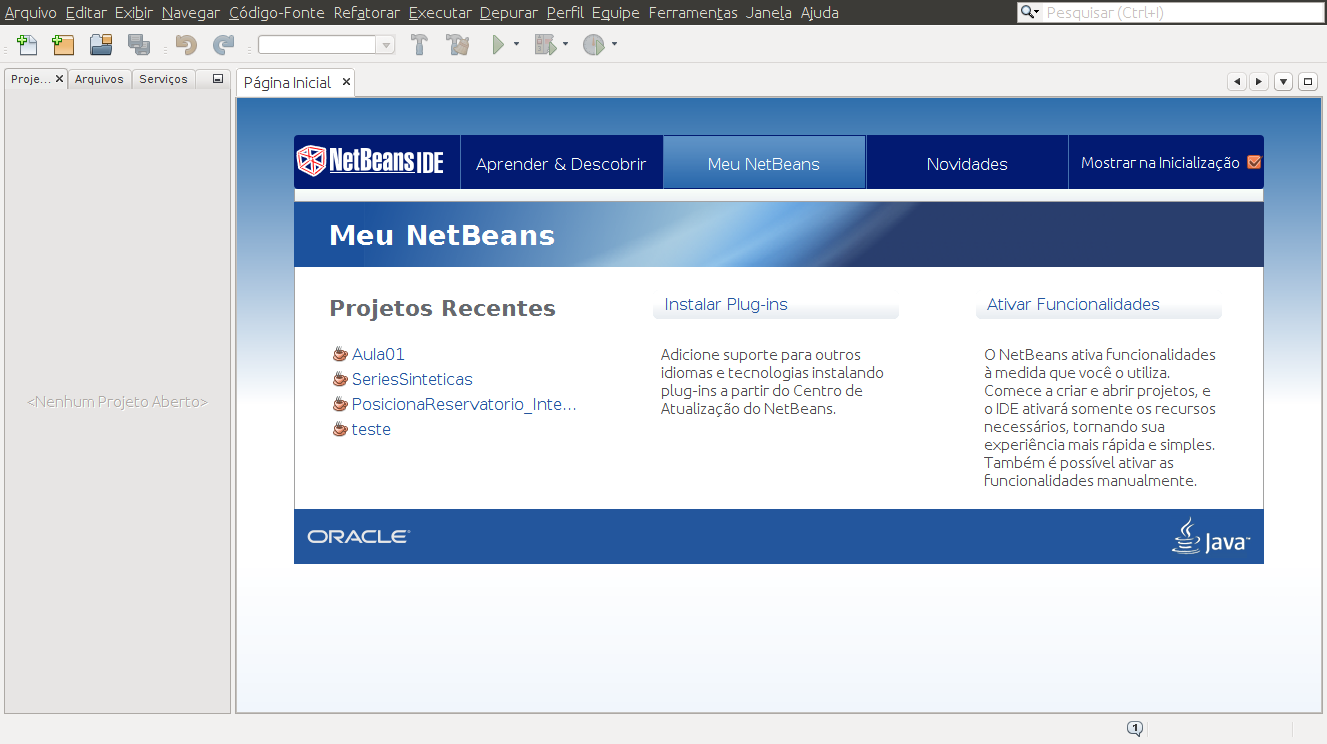Click the notifications icon in status bar
The height and width of the screenshot is (744, 1327).
(x=1135, y=729)
